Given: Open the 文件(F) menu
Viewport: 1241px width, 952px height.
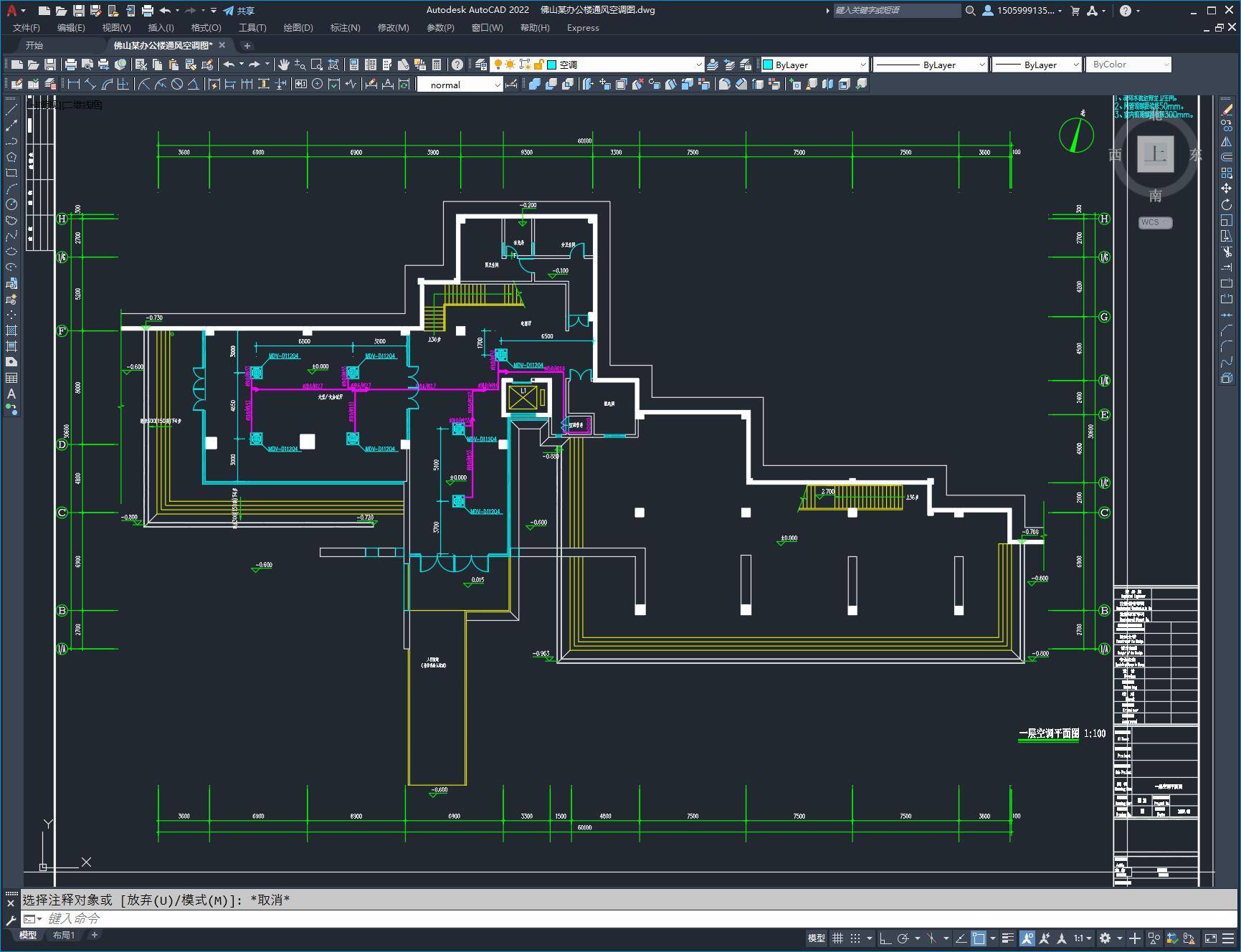Looking at the screenshot, I should (27, 27).
